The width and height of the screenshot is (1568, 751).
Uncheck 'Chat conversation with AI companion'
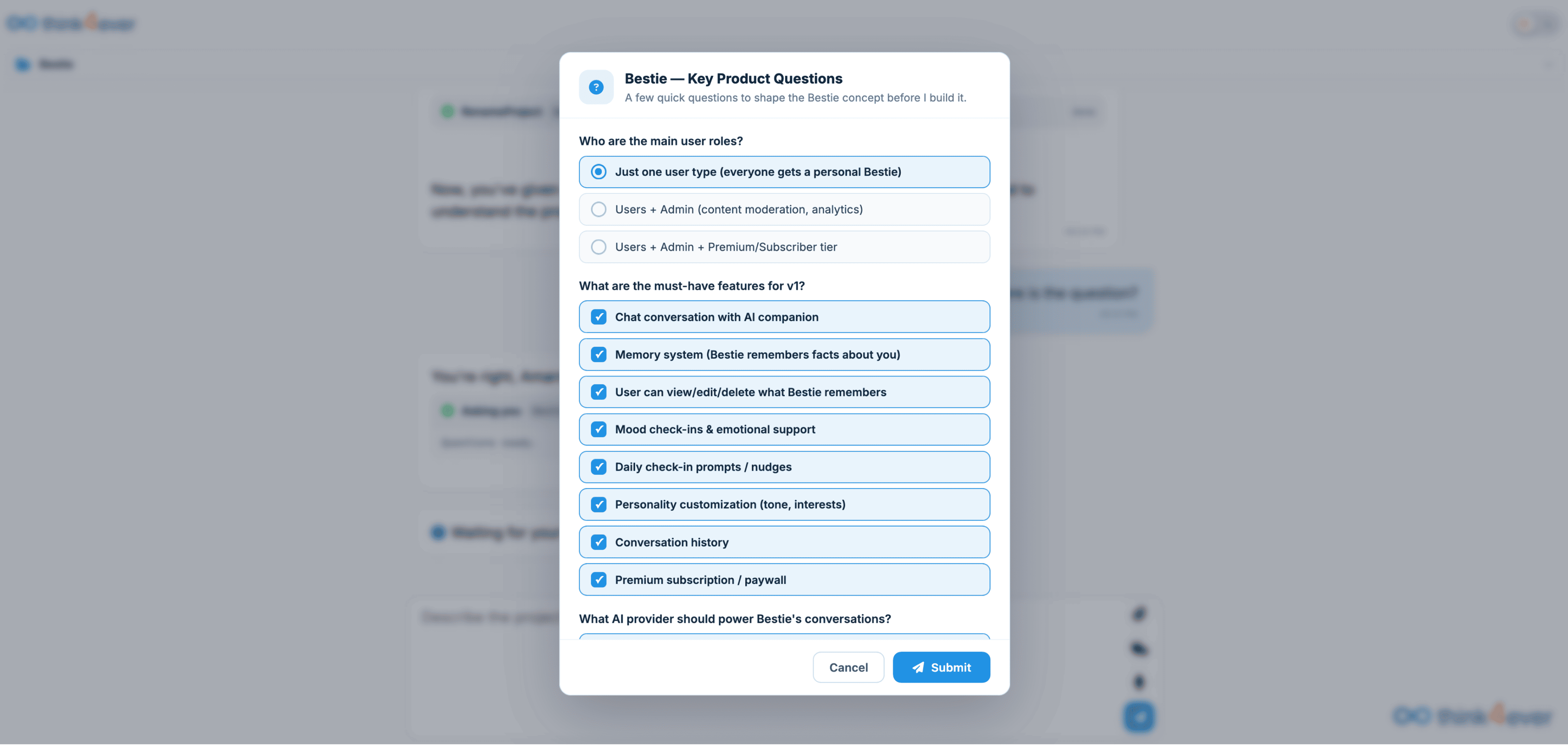click(x=784, y=317)
